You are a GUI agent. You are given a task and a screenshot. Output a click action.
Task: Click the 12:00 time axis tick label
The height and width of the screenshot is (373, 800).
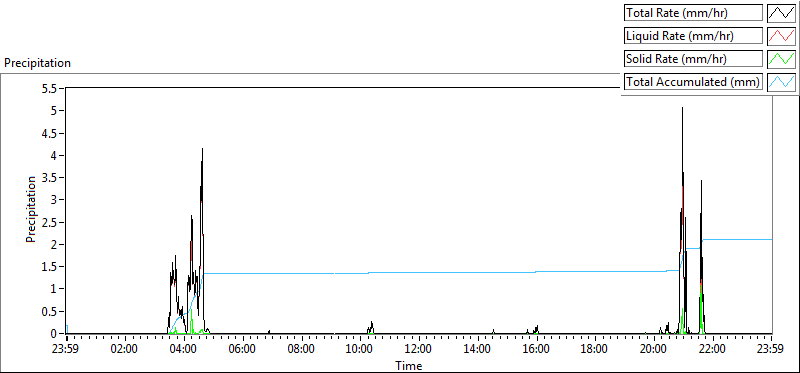pos(418,350)
